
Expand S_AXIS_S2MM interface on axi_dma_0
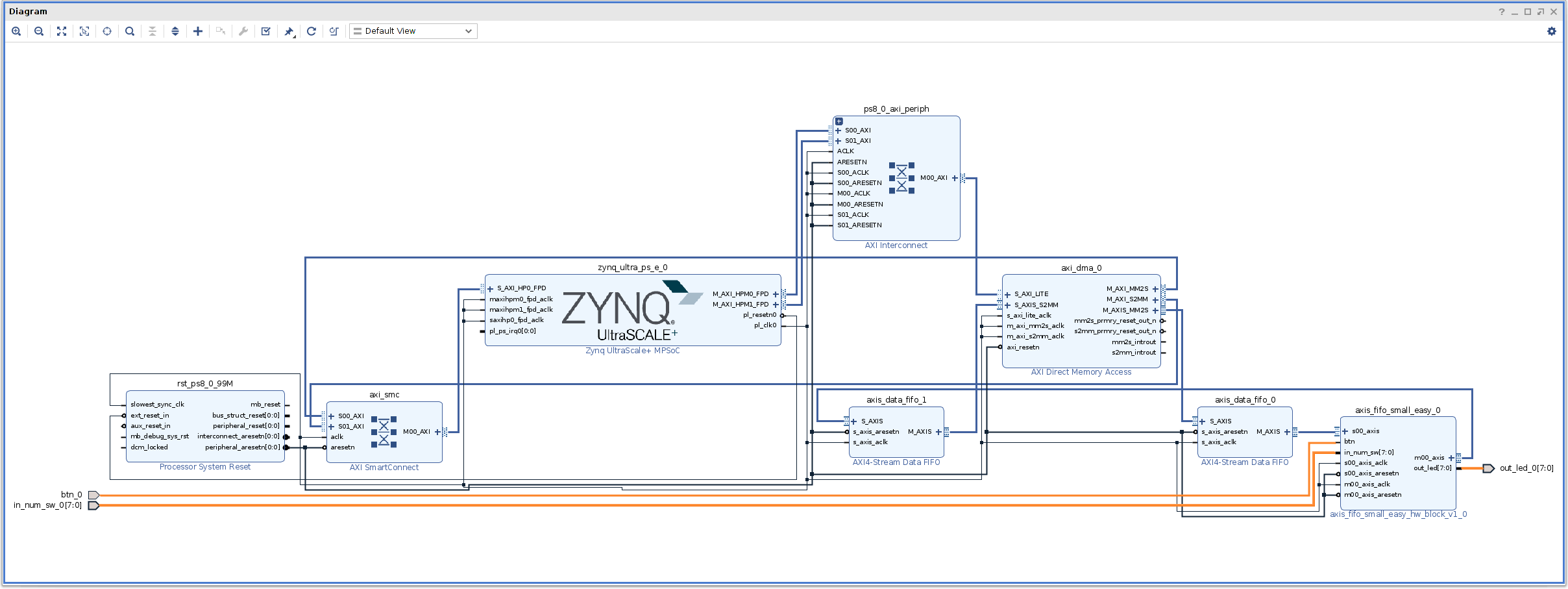pos(1007,305)
